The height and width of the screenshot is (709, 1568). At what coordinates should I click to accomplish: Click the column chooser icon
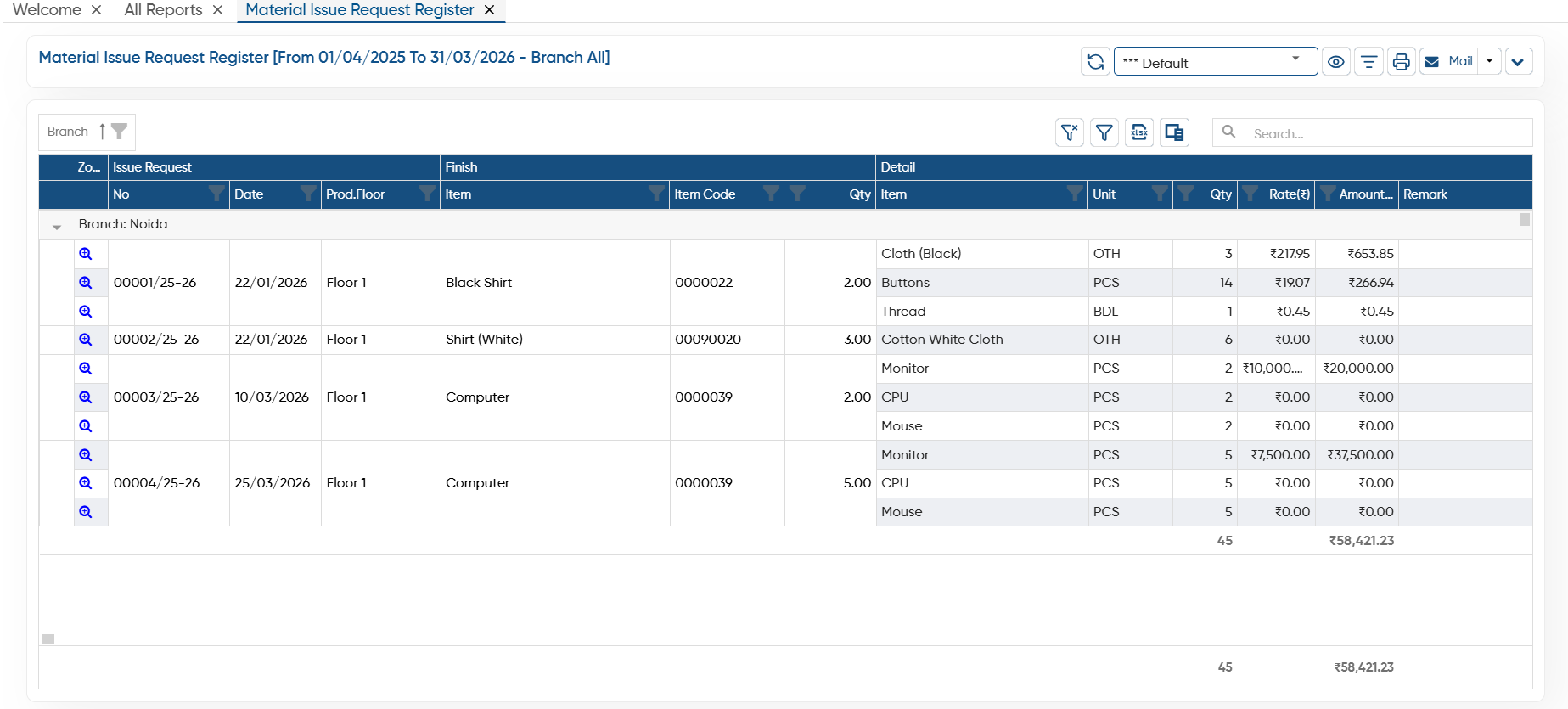pos(1174,132)
